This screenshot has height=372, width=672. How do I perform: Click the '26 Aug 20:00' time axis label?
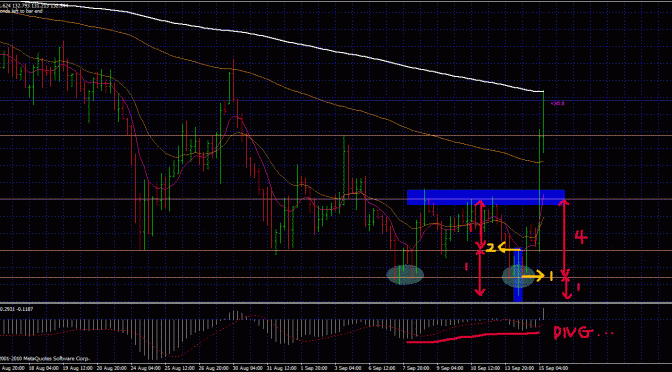[x=213, y=368]
